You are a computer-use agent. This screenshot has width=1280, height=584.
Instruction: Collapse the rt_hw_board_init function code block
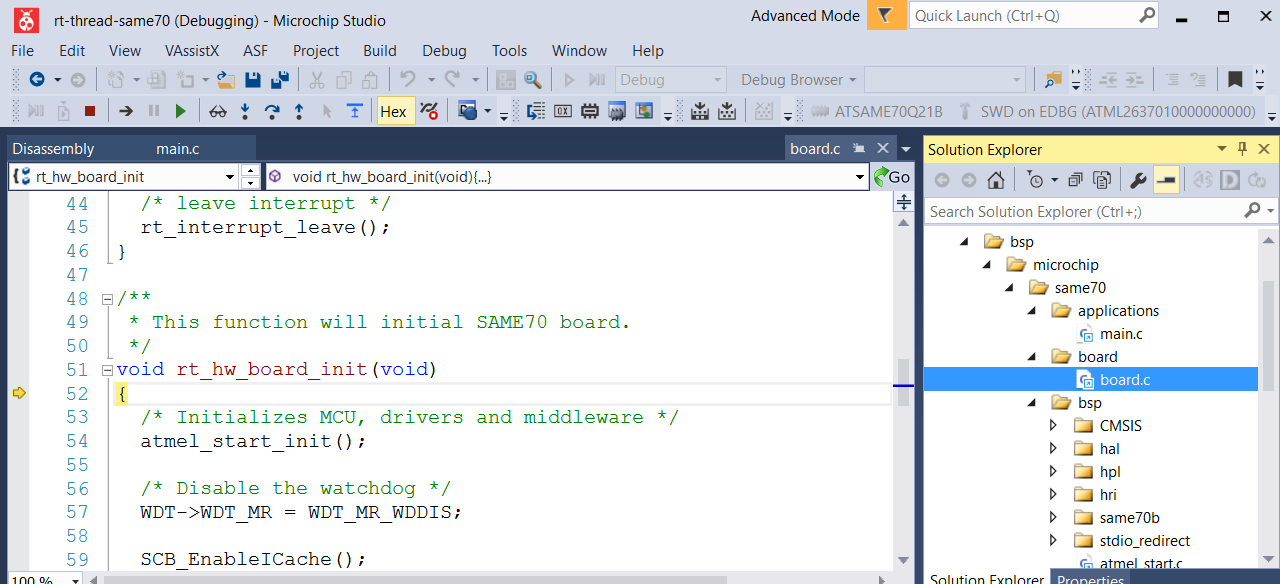click(107, 370)
